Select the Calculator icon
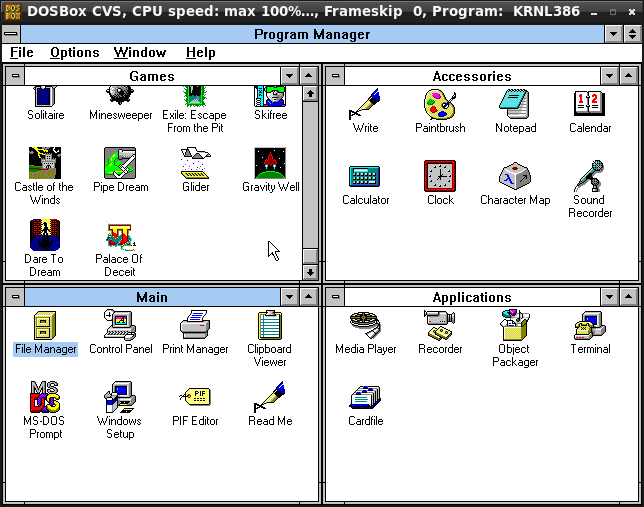The image size is (644, 507). [365, 176]
